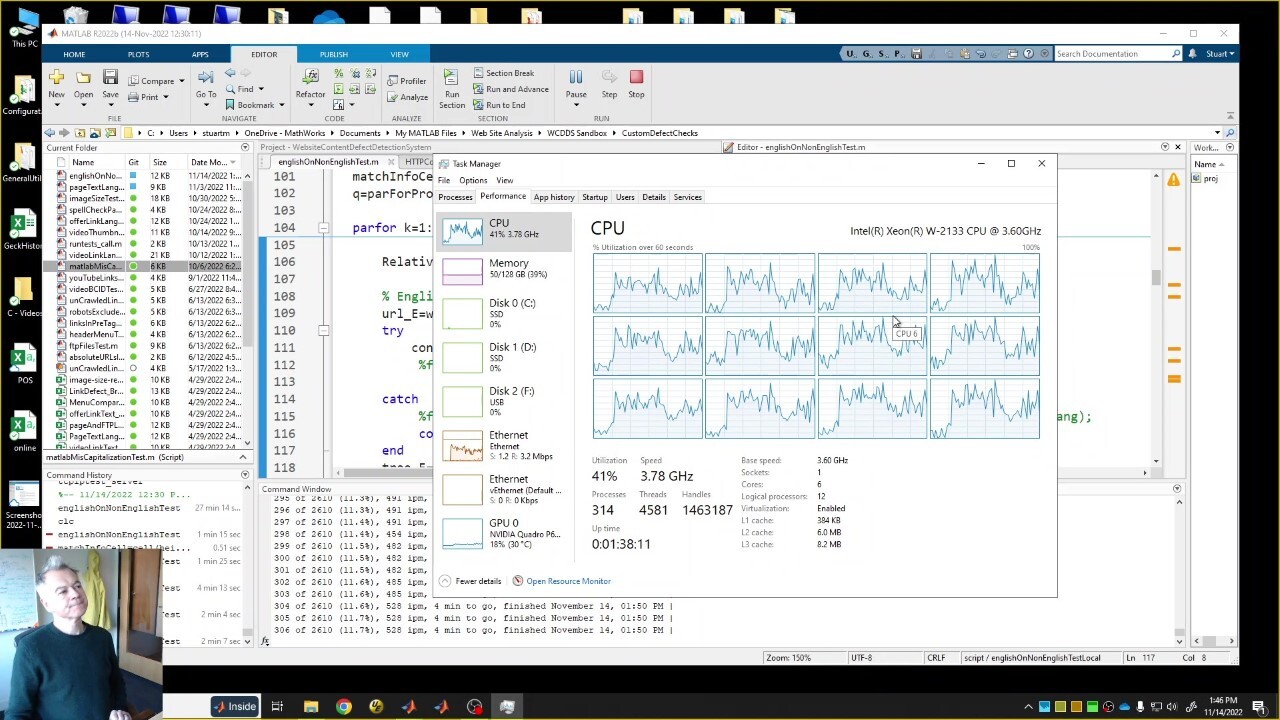Viewport: 1280px width, 720px height.
Task: Click the Search Documentation field
Action: (x=1112, y=54)
